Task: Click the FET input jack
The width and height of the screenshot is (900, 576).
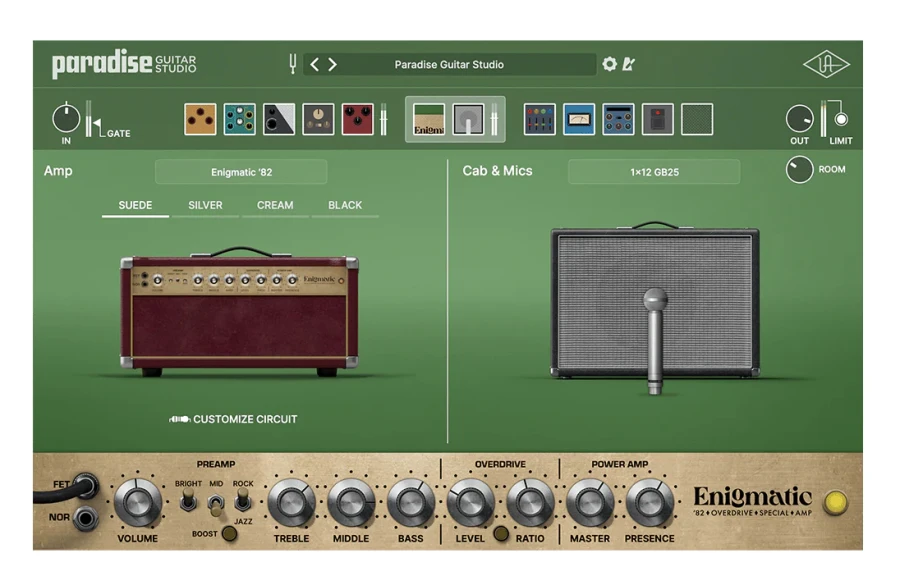Action: (87, 487)
